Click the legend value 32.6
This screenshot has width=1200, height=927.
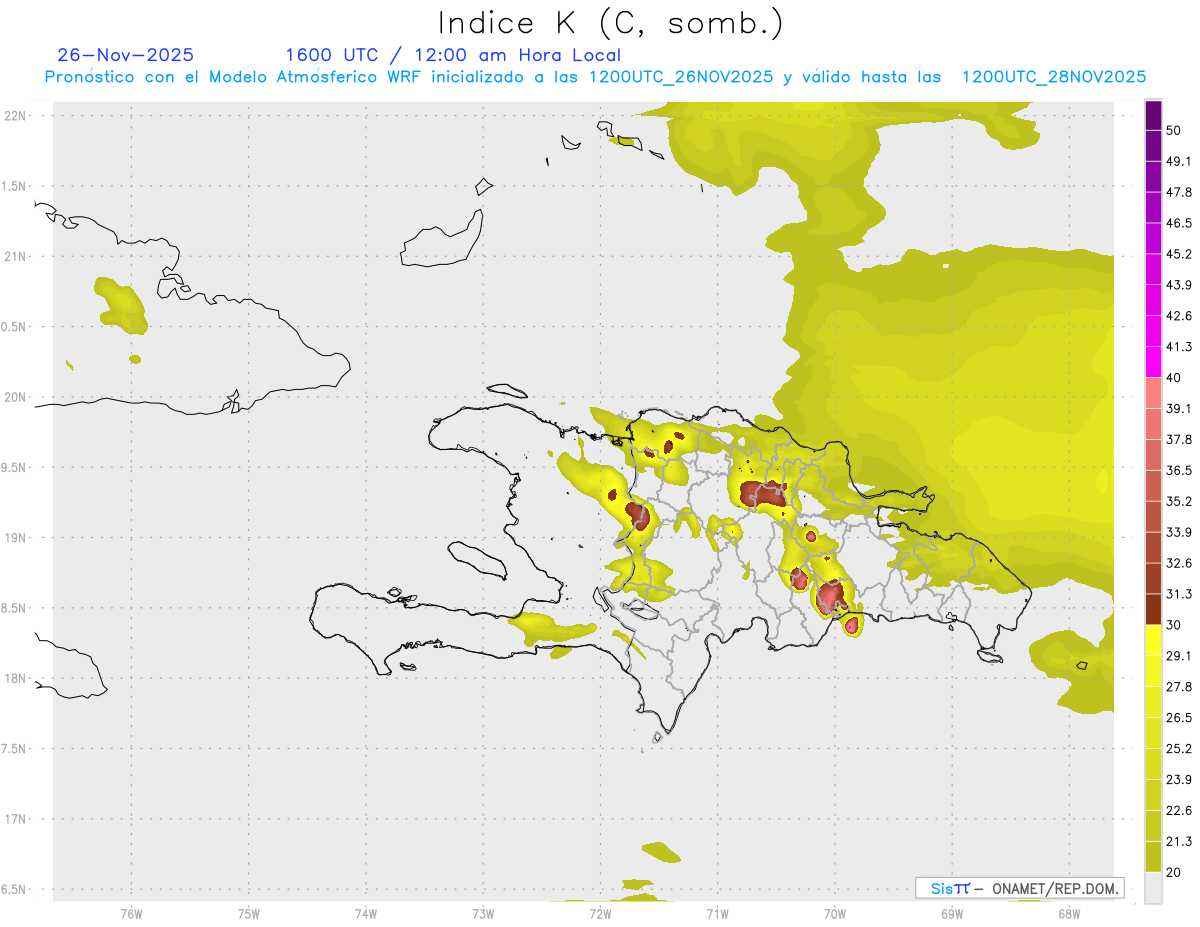coord(1179,563)
